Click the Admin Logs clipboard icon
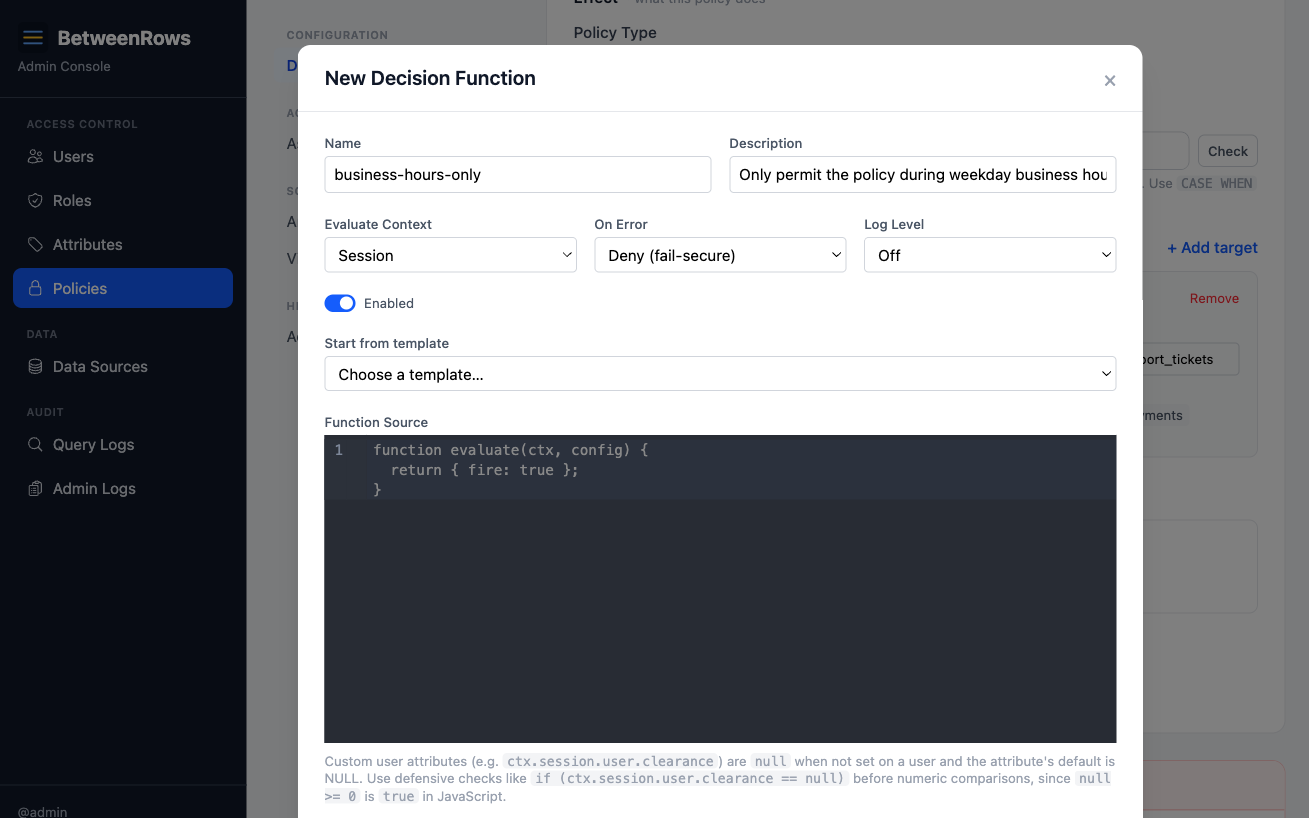Viewport: 1309px width, 818px height. [35, 489]
